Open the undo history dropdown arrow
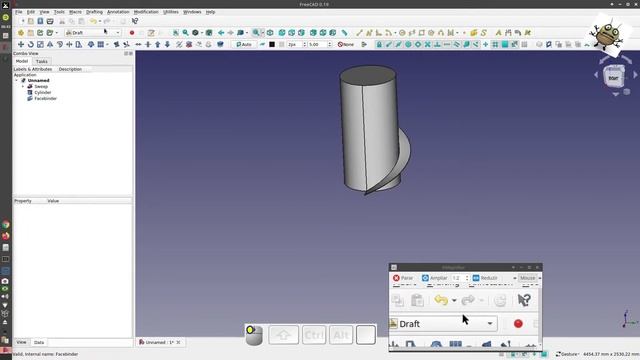Image resolution: width=640 pixels, height=360 pixels. click(100, 21)
